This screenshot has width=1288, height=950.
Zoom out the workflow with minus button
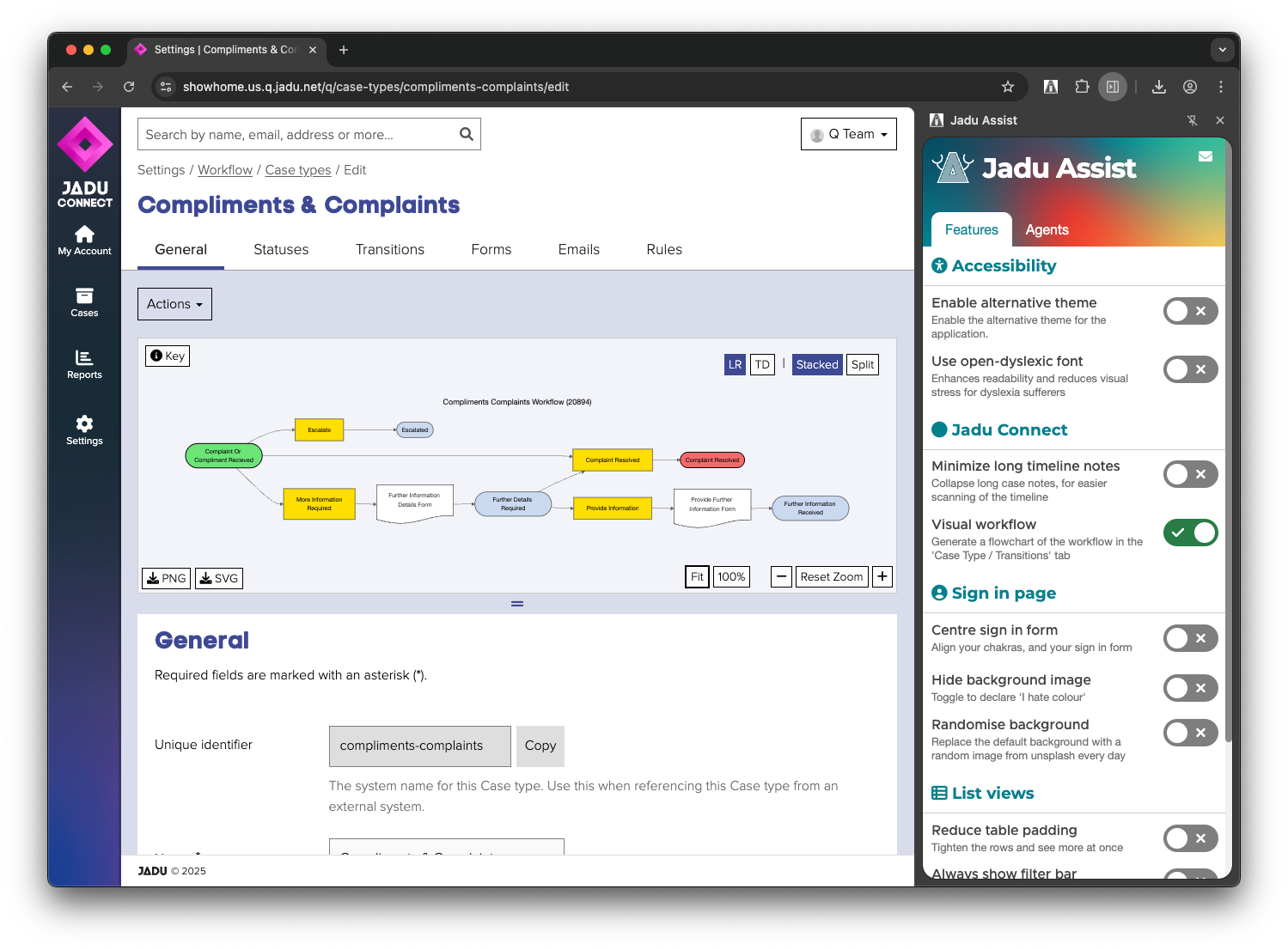pos(781,576)
